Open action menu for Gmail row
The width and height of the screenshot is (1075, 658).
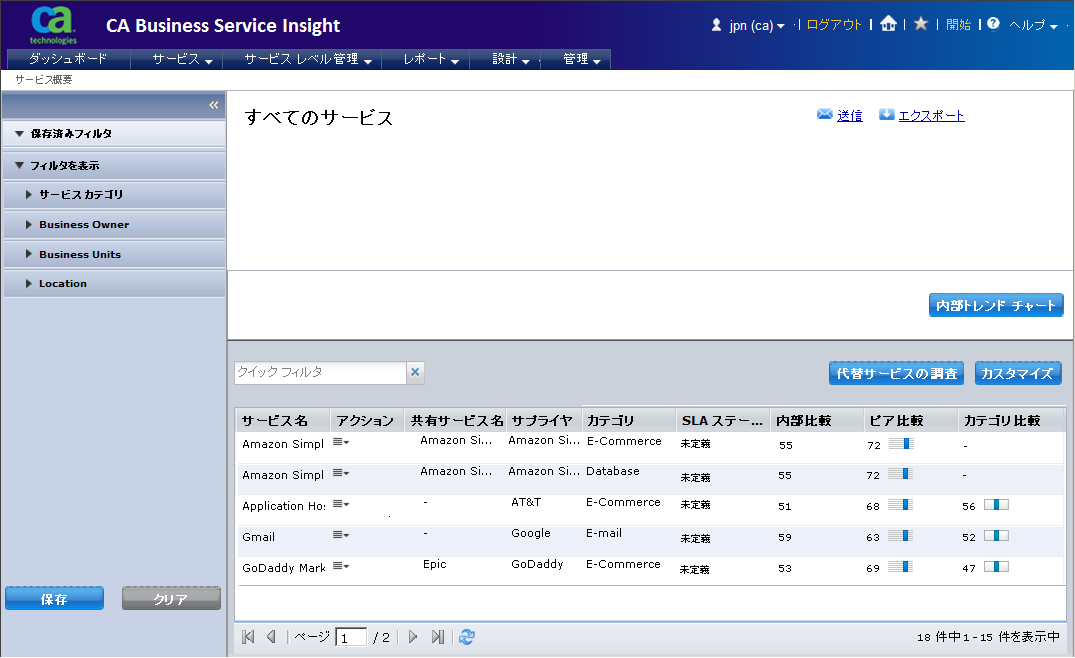(x=341, y=535)
